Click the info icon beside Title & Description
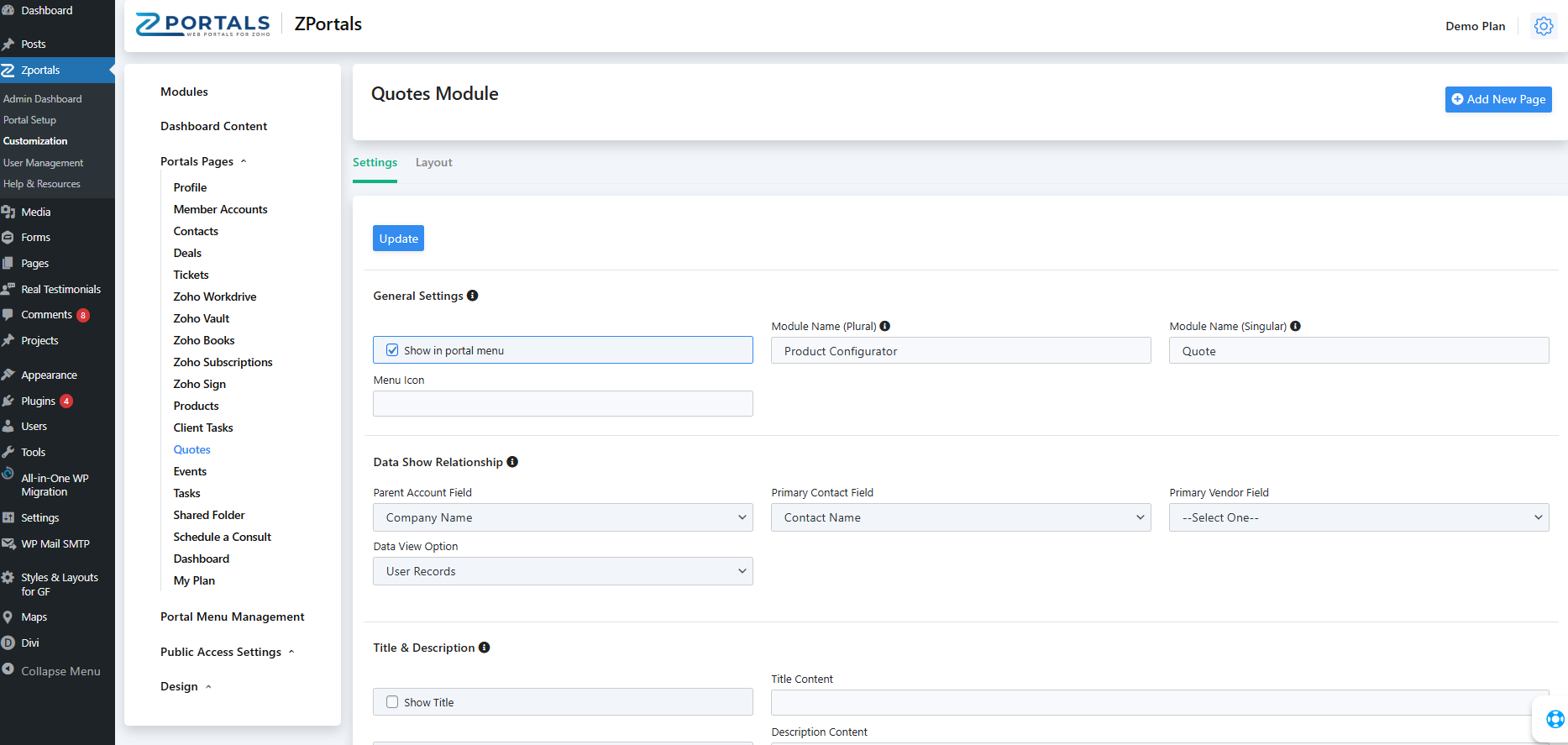The width and height of the screenshot is (1568, 745). point(485,648)
